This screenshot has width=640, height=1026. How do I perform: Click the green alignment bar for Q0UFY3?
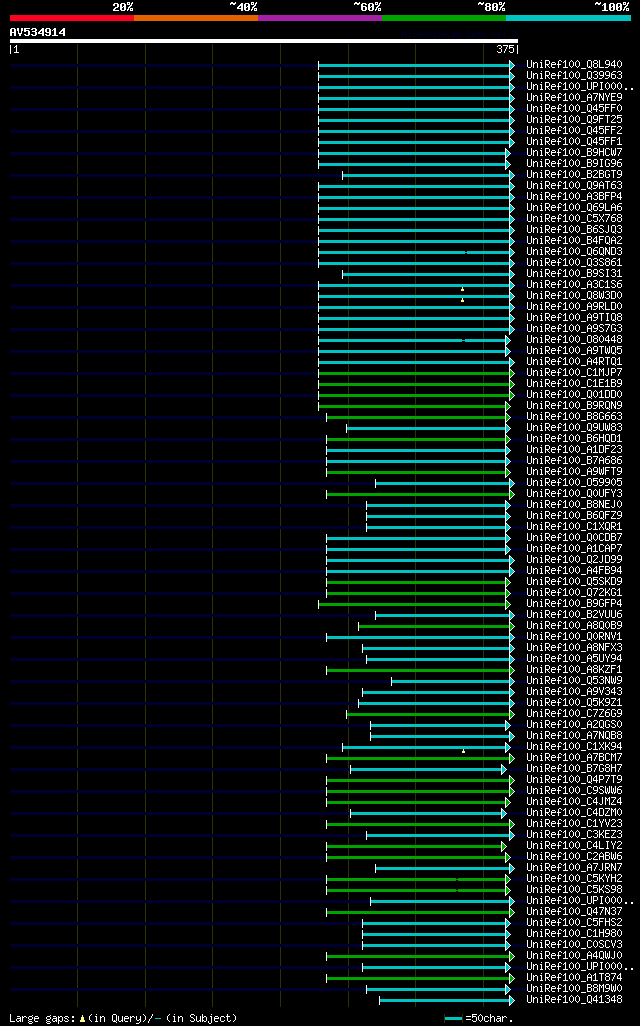[418, 495]
